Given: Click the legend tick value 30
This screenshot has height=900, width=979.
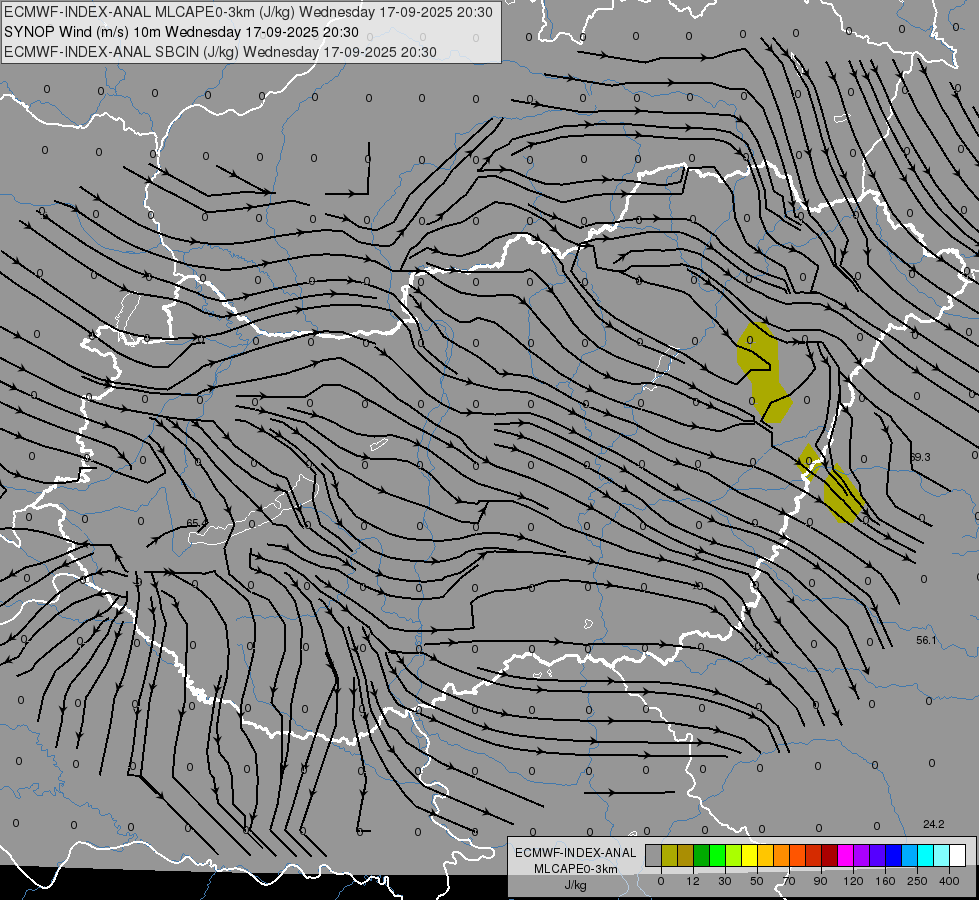Looking at the screenshot, I should (725, 881).
